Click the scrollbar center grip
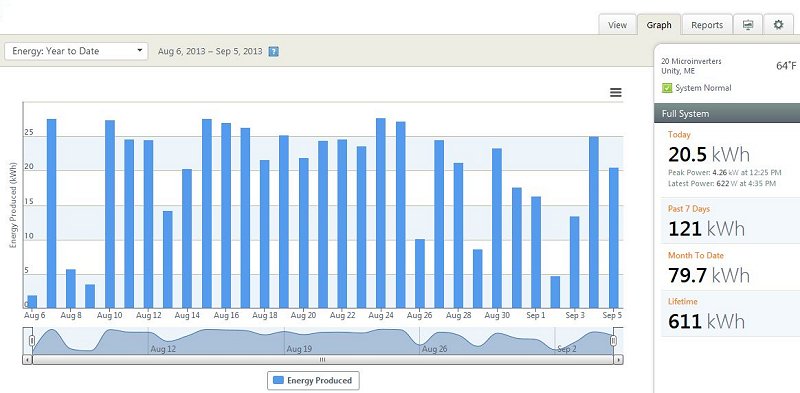The height and width of the screenshot is (393, 800). tap(322, 360)
